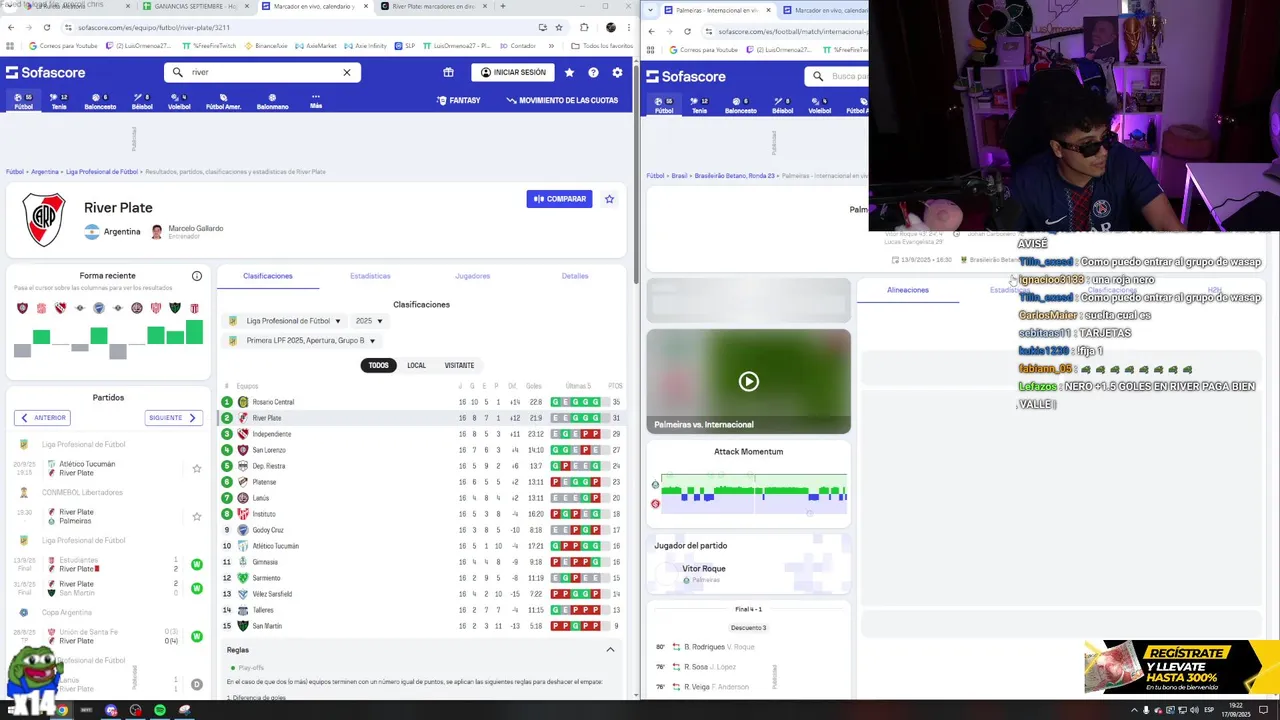Click INICIAR SESIÓN button
Viewport: 1280px width, 720px height.
tap(513, 72)
